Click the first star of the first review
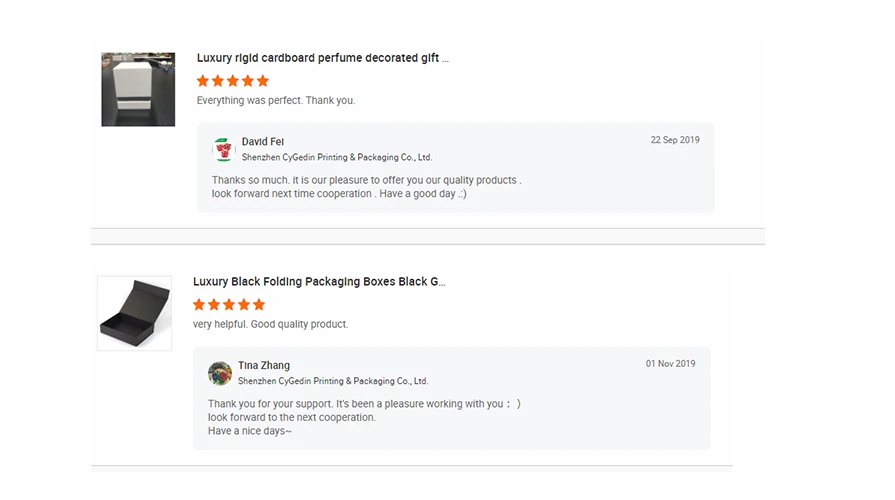895x500 pixels. (x=203, y=81)
